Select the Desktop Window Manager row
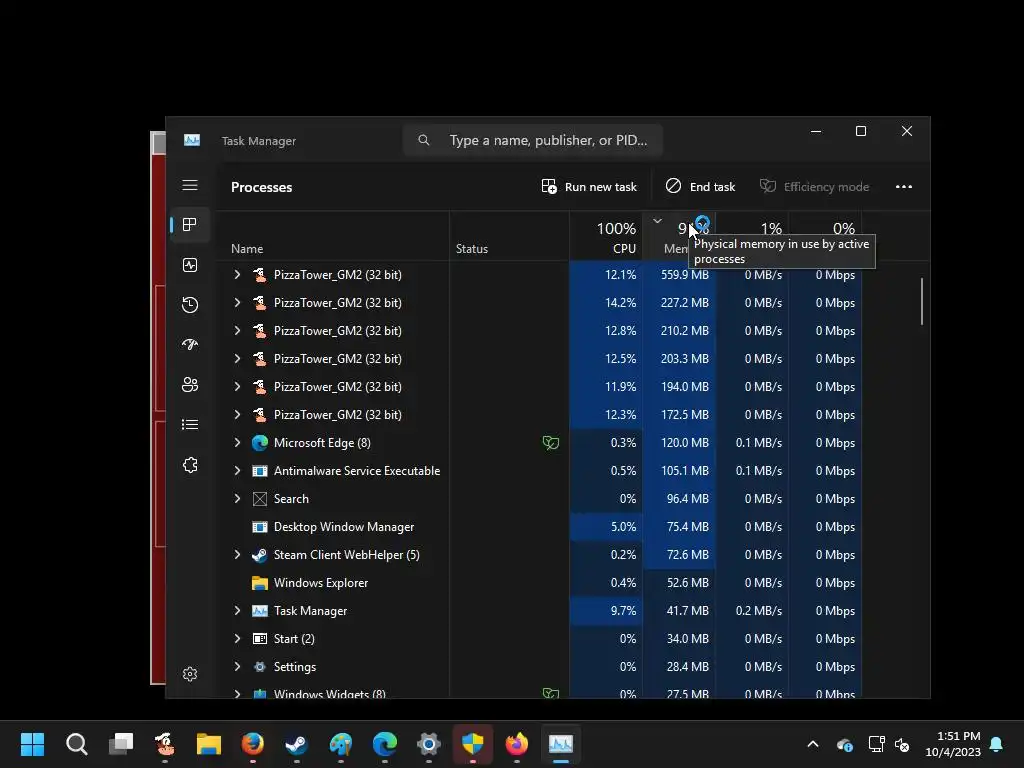This screenshot has height=768, width=1024. click(x=539, y=527)
